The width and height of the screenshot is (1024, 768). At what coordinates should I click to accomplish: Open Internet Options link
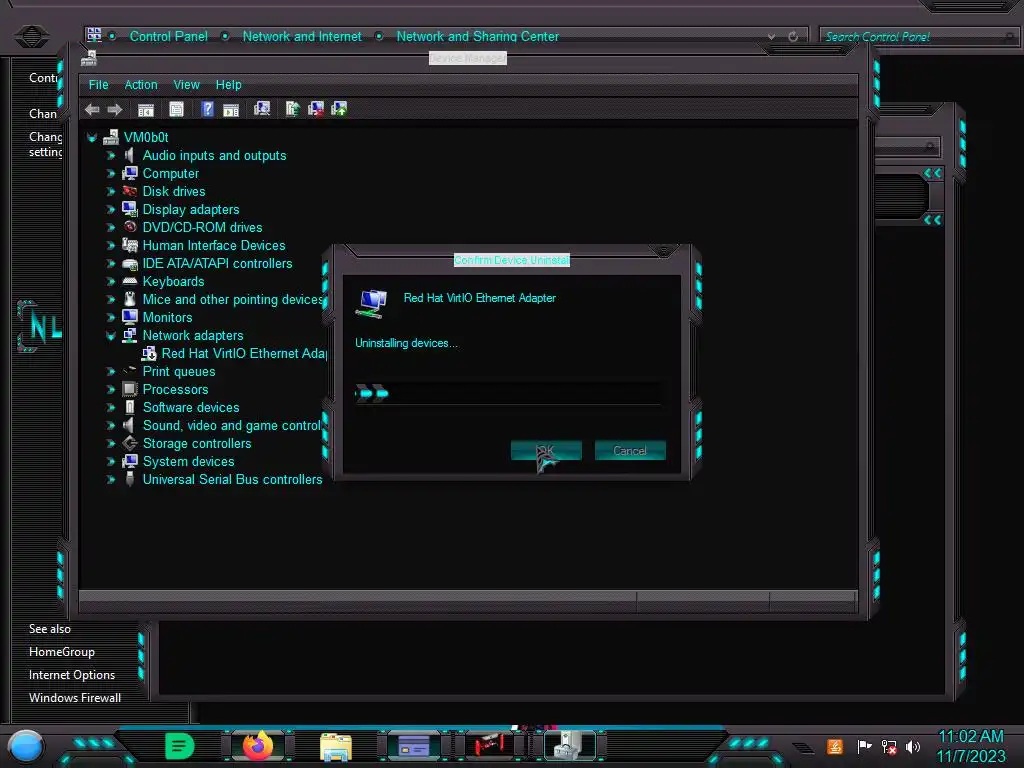pyautogui.click(x=72, y=675)
